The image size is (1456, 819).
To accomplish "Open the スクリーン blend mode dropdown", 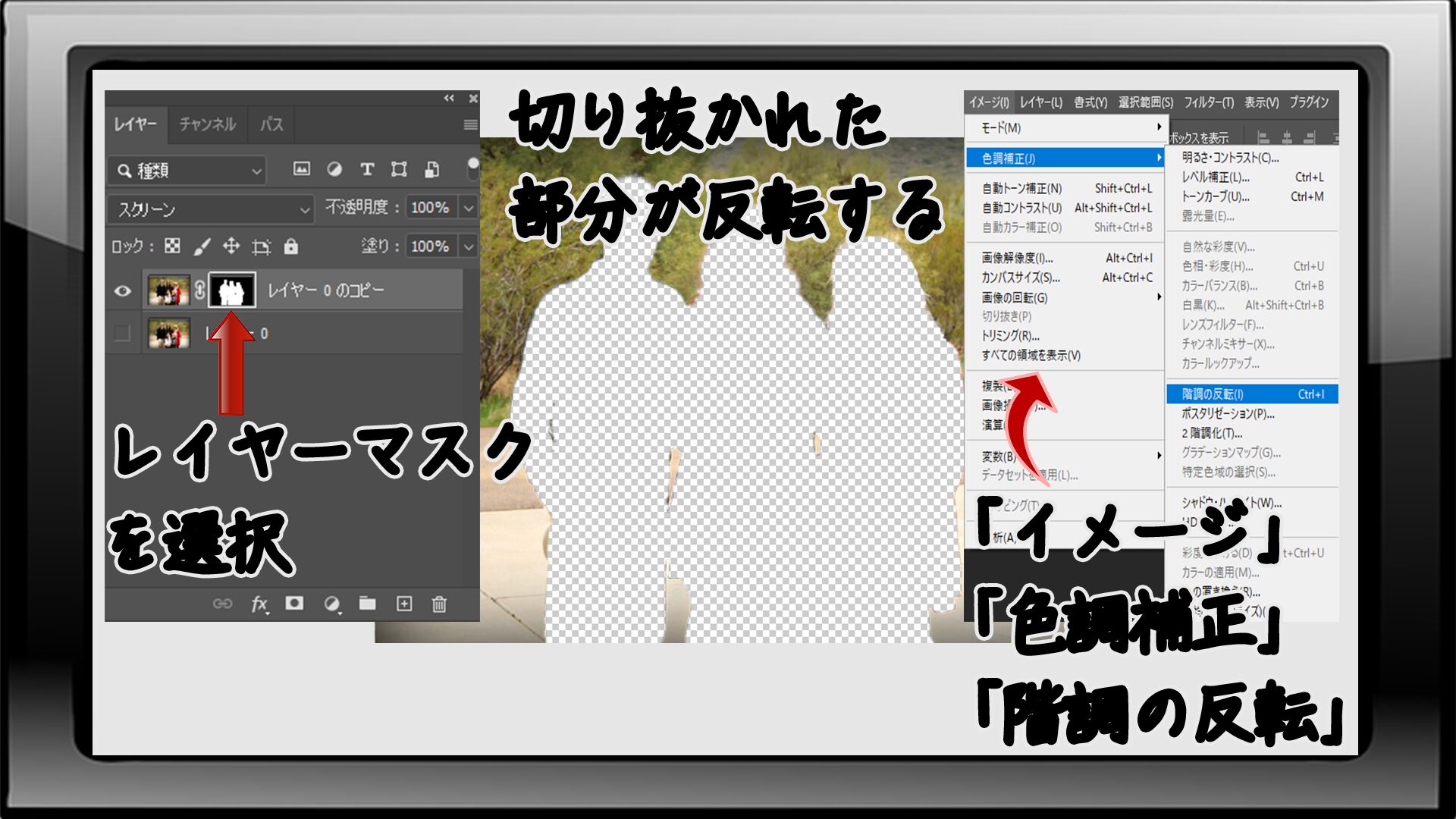I will tap(210, 209).
